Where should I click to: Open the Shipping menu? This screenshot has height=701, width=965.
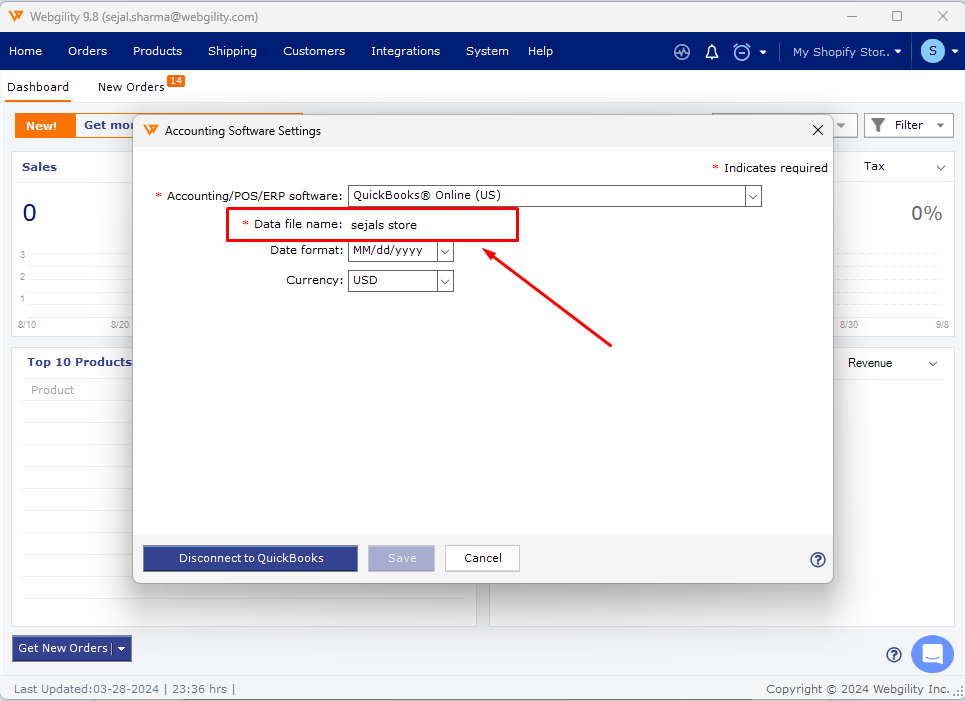232,51
